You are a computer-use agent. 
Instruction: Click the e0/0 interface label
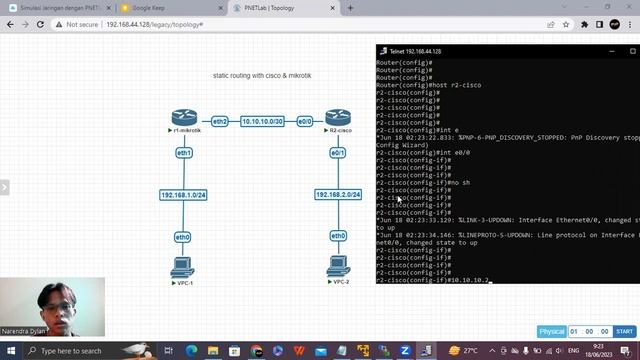(304, 122)
